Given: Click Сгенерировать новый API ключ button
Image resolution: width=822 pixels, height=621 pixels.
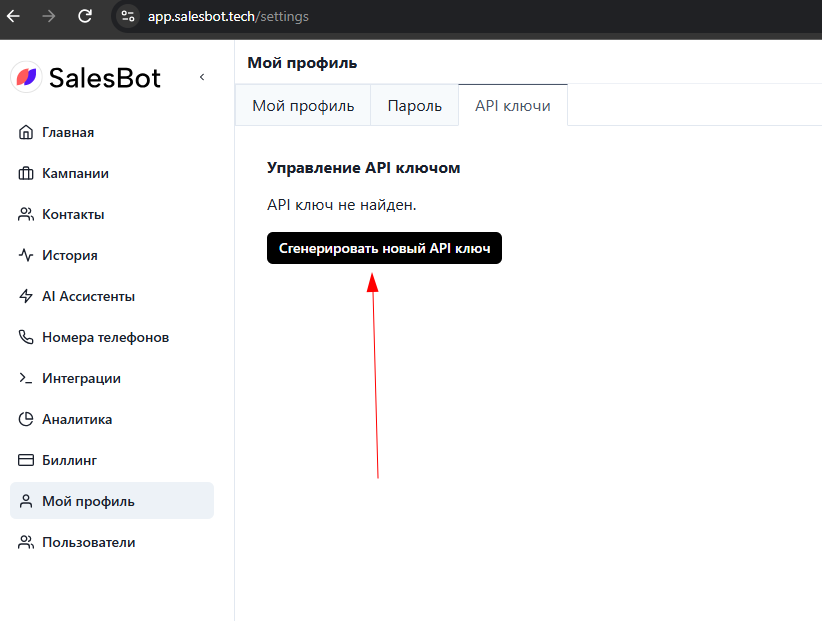Looking at the screenshot, I should point(384,248).
